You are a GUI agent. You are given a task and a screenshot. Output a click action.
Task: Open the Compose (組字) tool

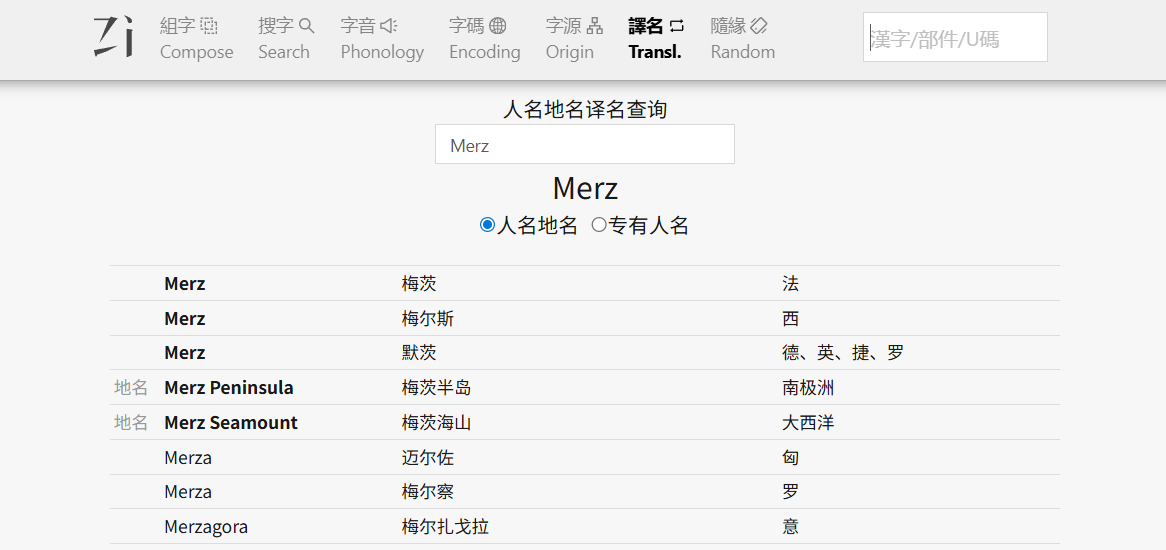[x=196, y=39]
